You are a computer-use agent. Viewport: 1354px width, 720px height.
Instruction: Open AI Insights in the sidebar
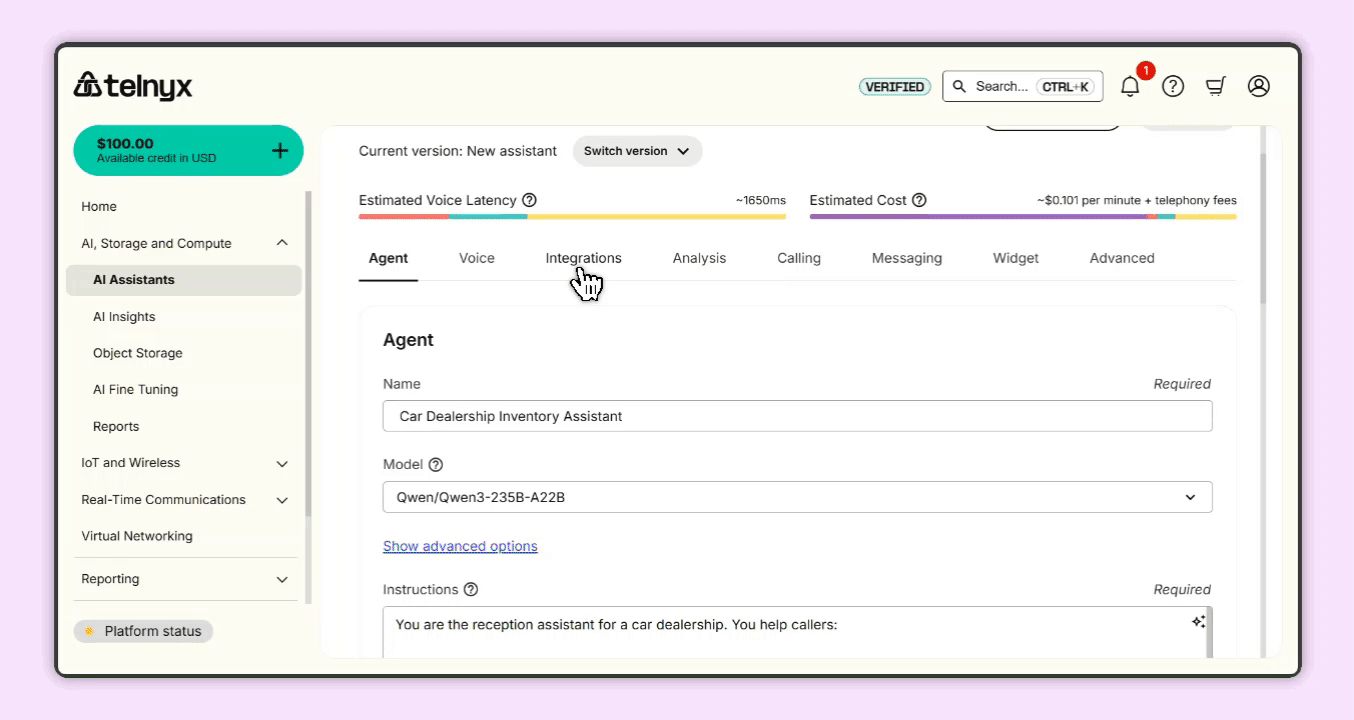[124, 316]
